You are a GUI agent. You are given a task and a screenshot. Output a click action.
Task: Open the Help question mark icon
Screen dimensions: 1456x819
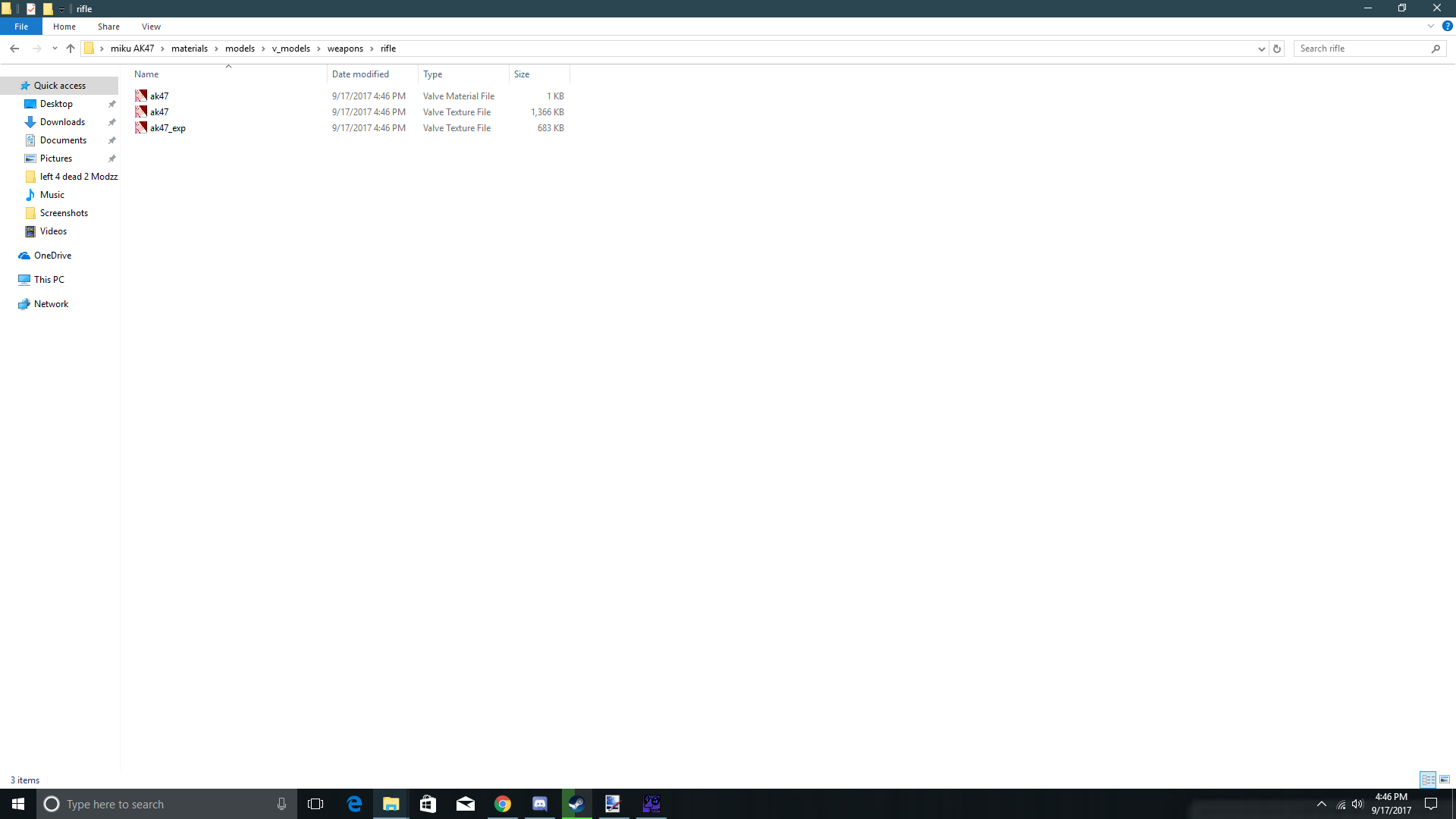(x=1447, y=26)
